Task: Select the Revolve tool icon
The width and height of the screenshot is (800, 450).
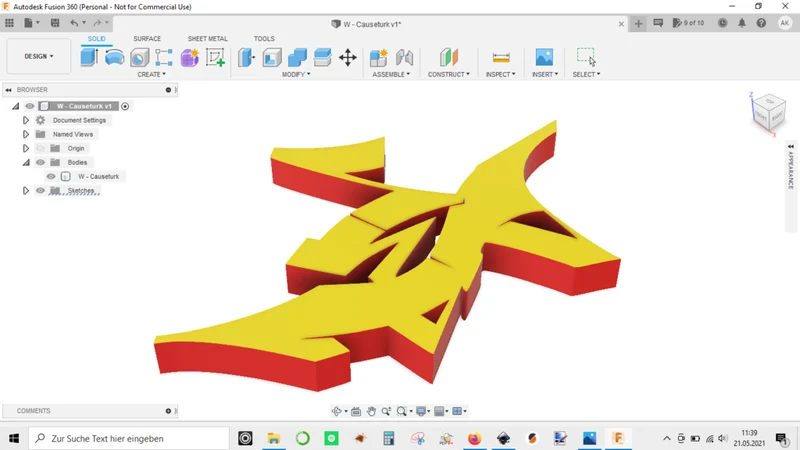Action: 114,57
